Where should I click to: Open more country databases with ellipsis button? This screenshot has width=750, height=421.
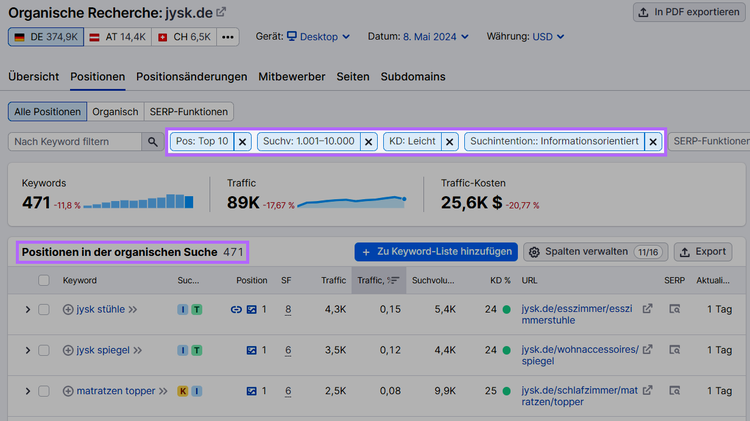(x=228, y=37)
